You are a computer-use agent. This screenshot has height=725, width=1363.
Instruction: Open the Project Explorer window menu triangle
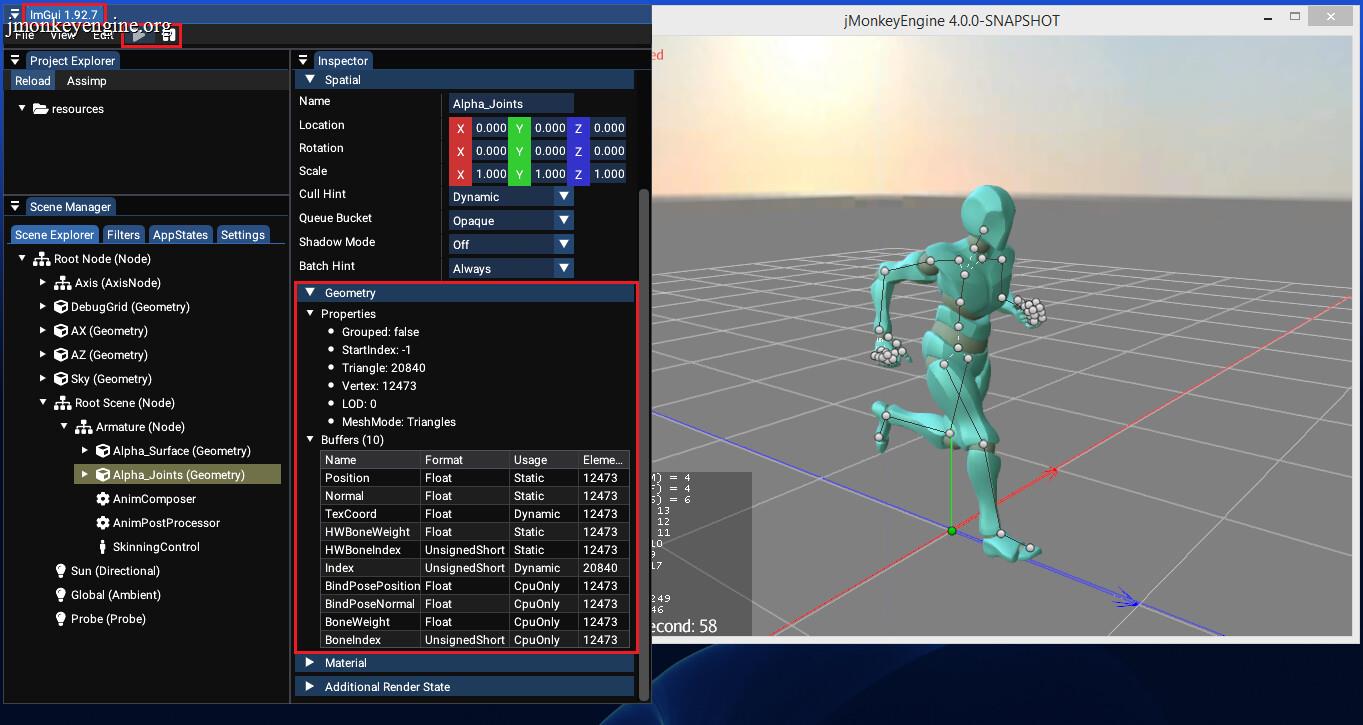click(15, 61)
